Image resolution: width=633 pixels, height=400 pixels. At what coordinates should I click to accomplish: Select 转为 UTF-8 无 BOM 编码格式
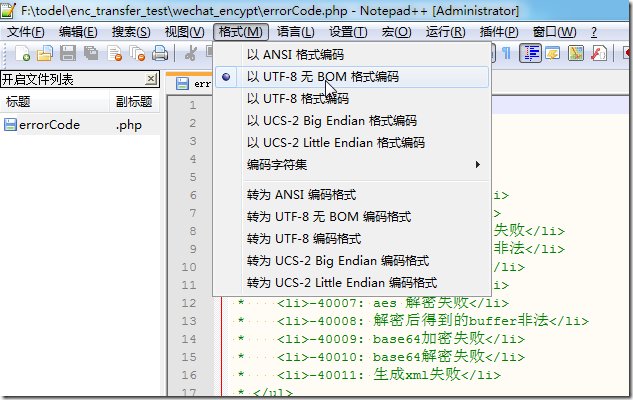[352, 217]
